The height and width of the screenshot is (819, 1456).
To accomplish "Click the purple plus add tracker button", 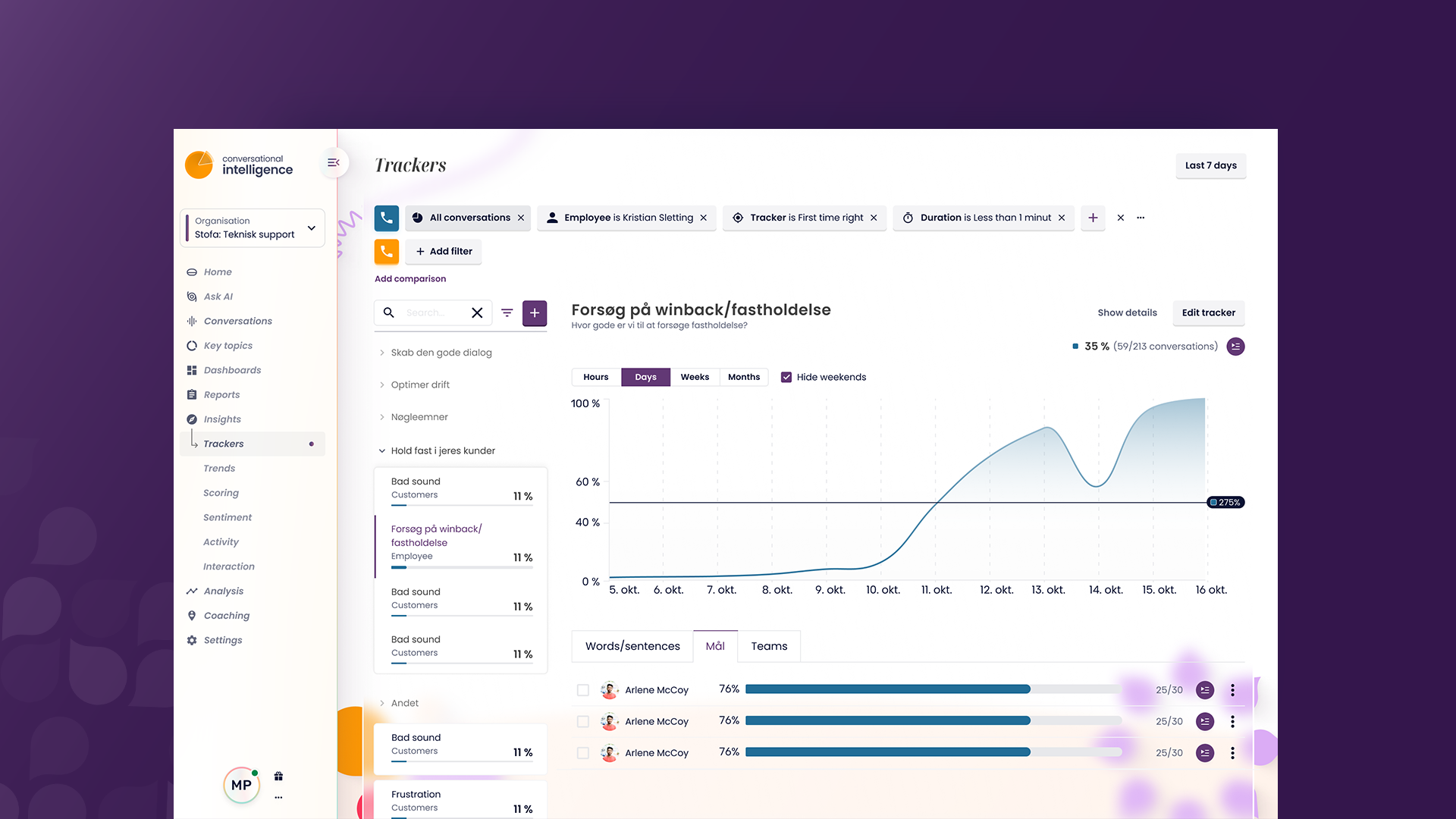I will [535, 312].
